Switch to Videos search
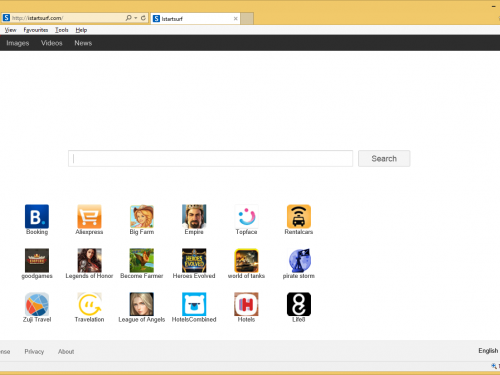This screenshot has width=500, height=375. [52, 43]
